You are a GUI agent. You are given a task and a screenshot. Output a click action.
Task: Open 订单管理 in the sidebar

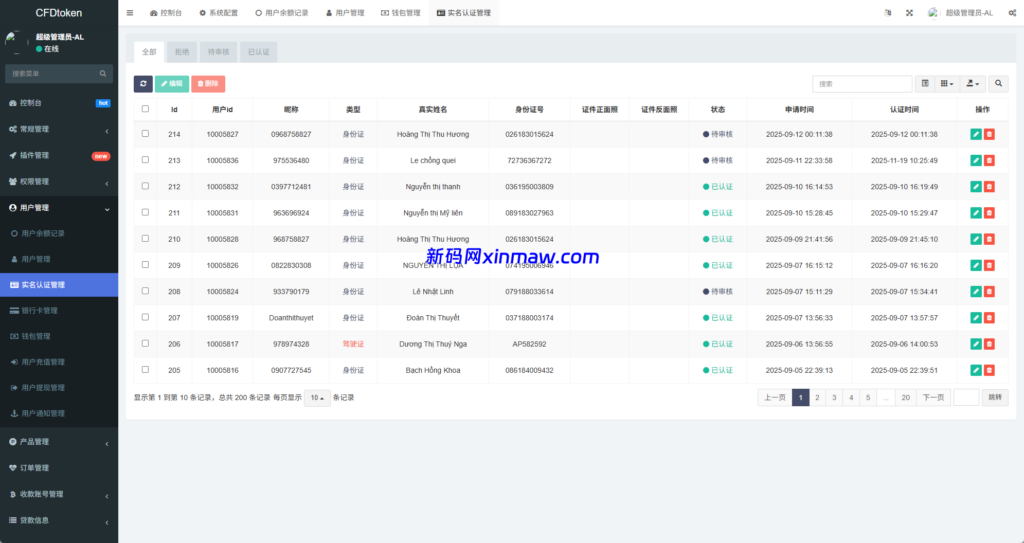(59, 468)
